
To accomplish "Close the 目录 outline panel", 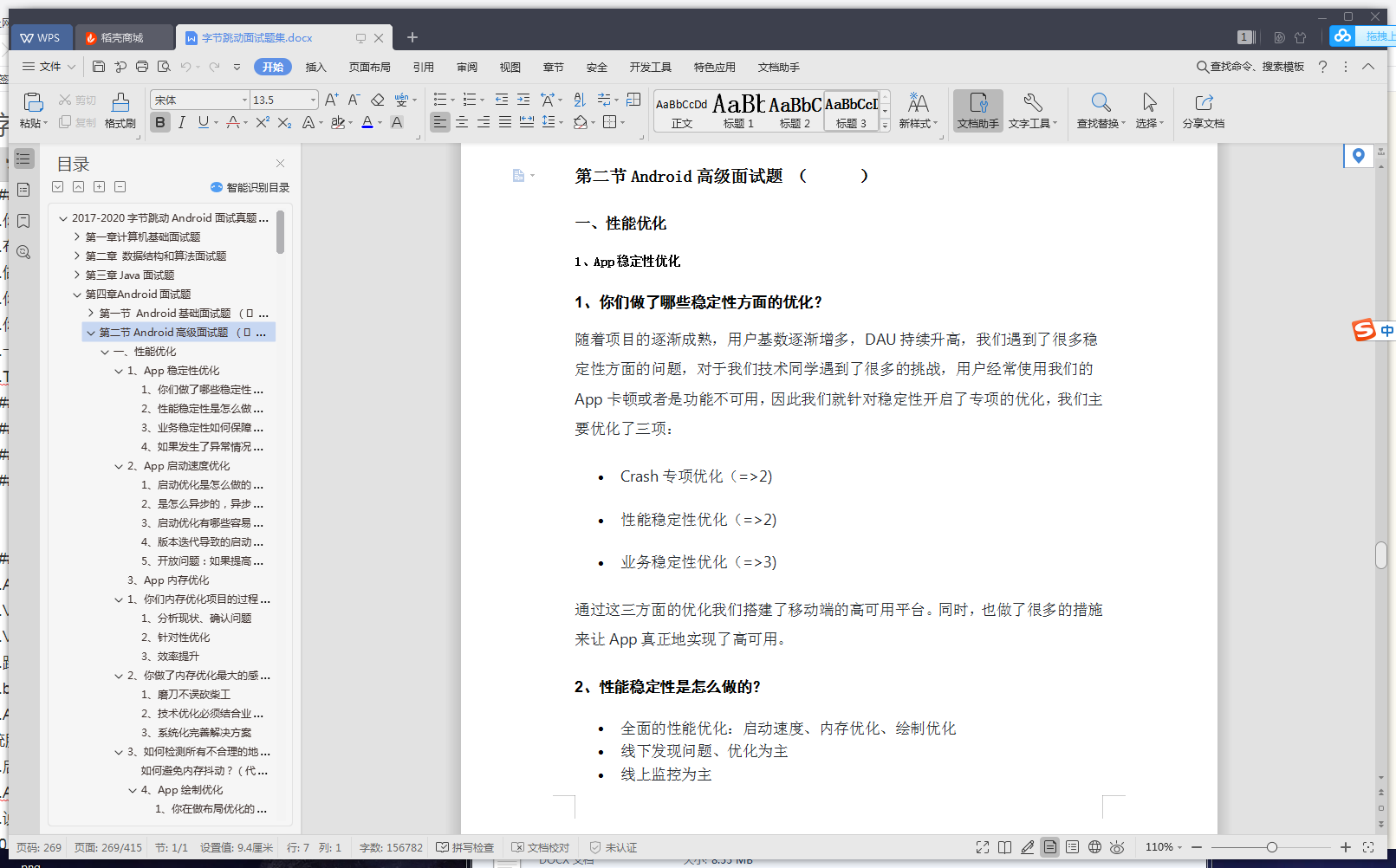I will [280, 163].
